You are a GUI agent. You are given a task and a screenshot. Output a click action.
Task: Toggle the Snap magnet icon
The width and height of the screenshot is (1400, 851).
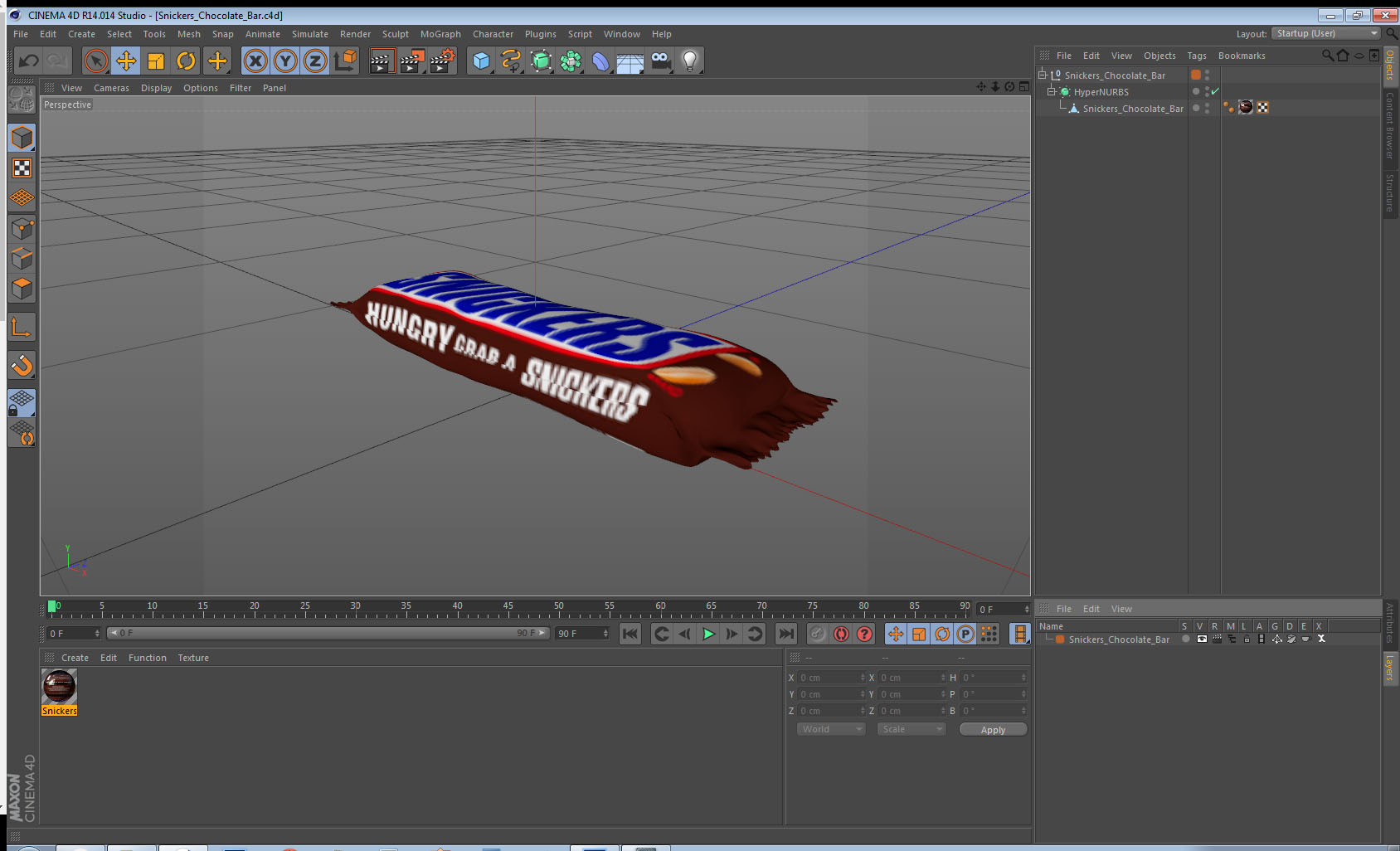tap(22, 365)
